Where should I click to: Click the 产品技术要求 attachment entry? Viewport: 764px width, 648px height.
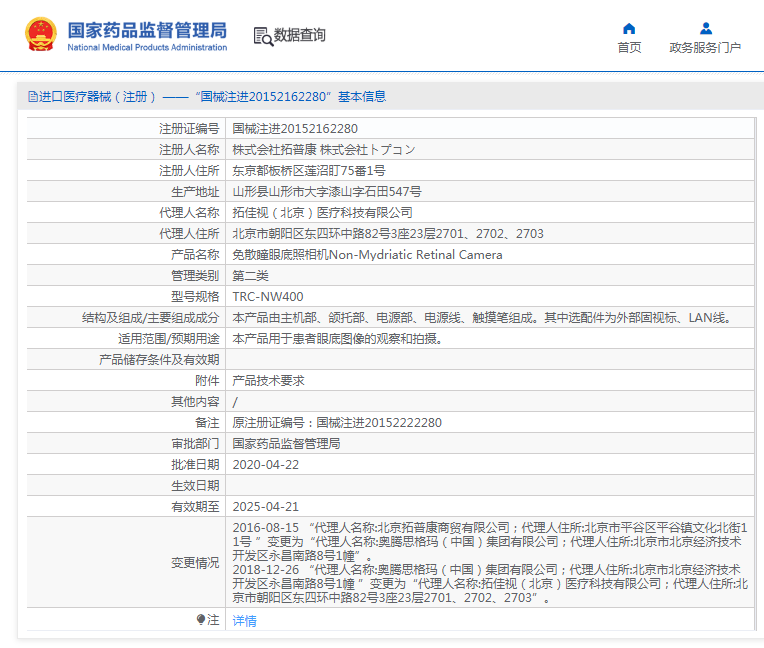tap(268, 381)
